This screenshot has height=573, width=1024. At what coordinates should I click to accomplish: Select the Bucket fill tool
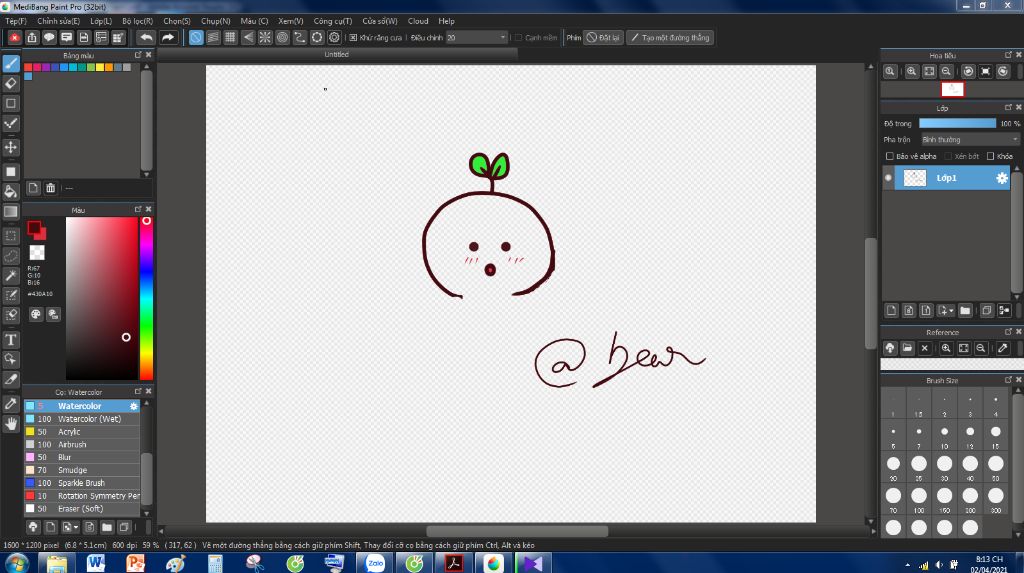coord(11,191)
